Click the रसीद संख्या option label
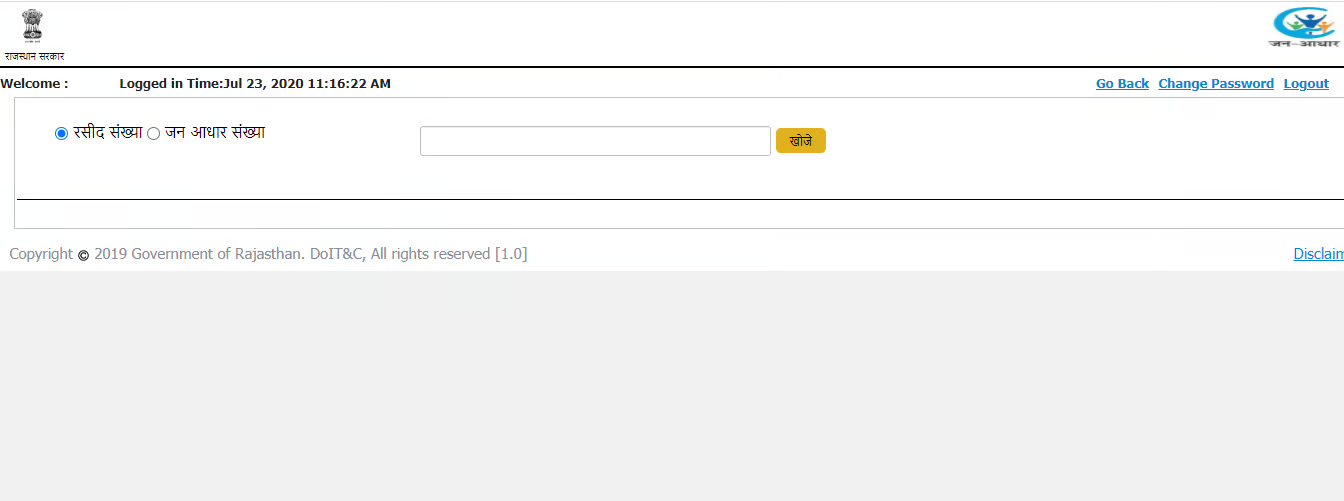Screen dimensions: 1344x501 click(108, 133)
